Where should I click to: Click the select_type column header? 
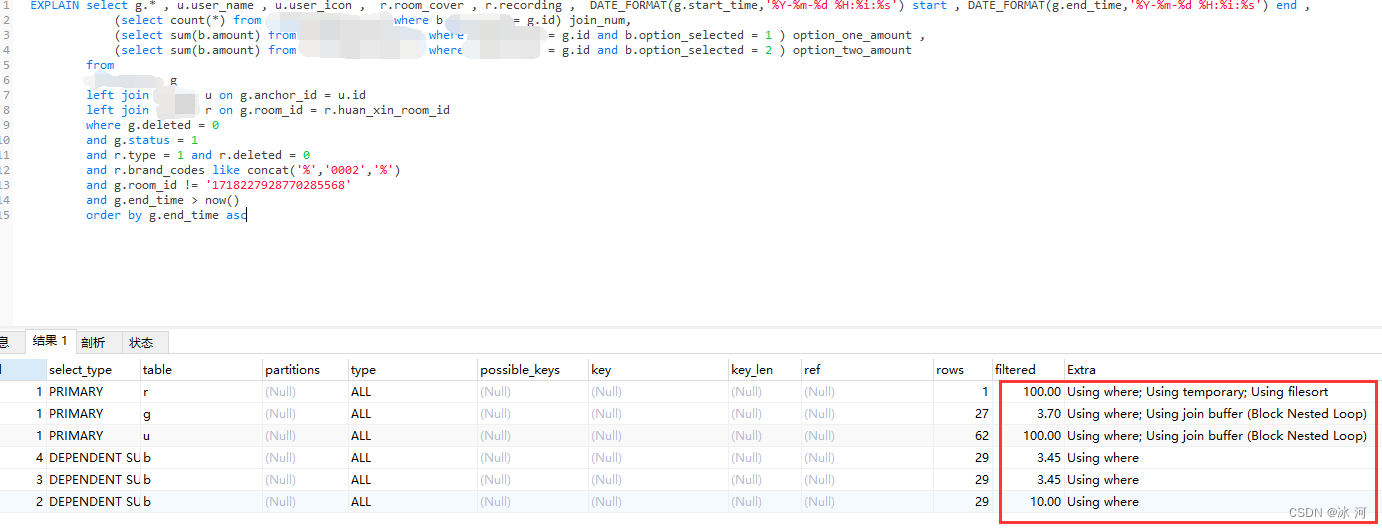(80, 369)
